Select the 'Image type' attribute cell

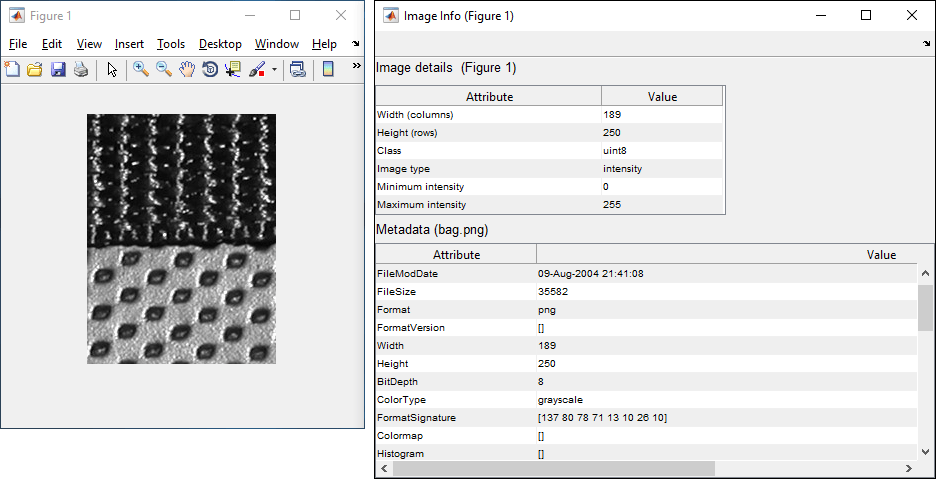pos(488,168)
